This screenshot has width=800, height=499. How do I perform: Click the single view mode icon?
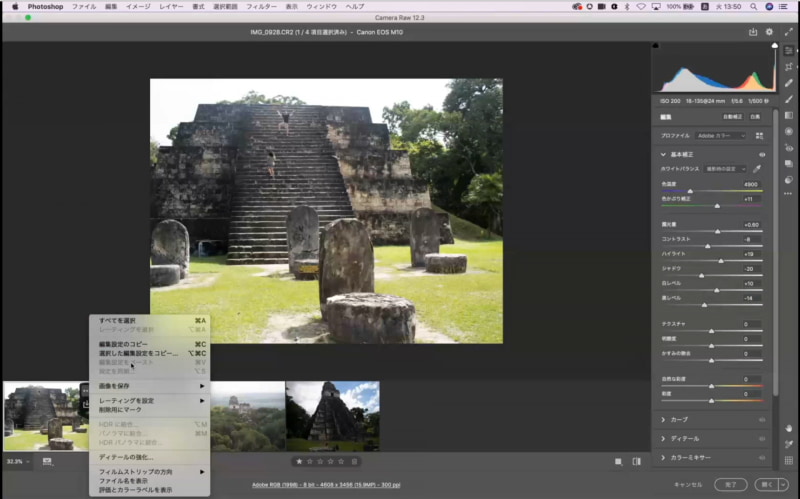(x=618, y=462)
